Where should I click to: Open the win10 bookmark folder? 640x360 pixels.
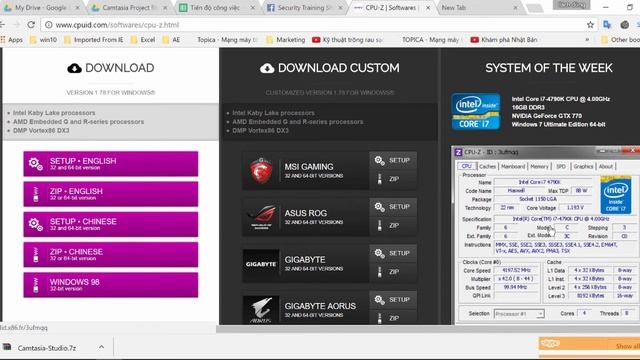(43, 40)
